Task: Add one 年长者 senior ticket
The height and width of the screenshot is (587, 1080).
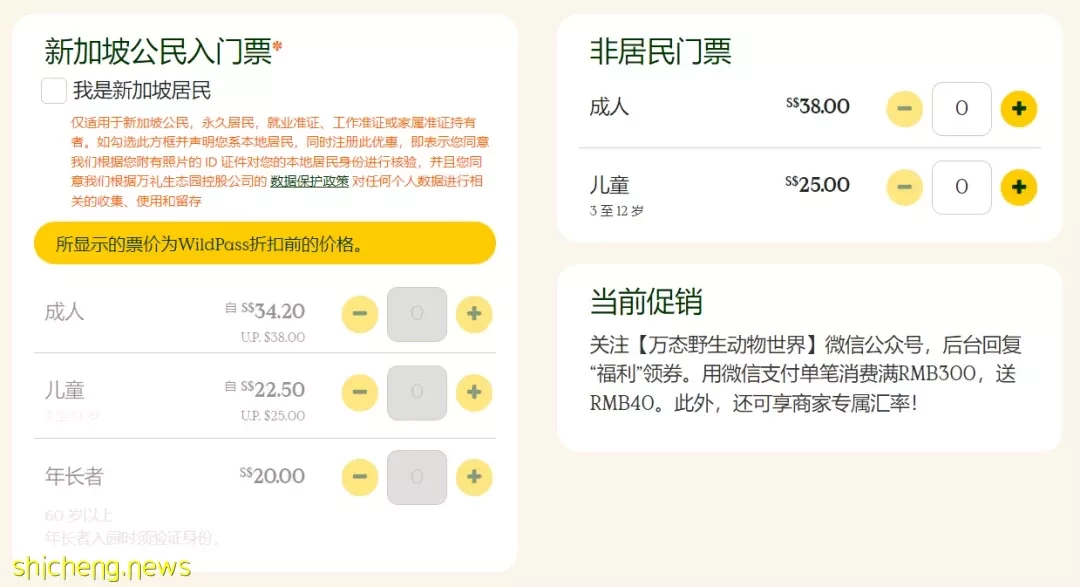Action: point(474,477)
